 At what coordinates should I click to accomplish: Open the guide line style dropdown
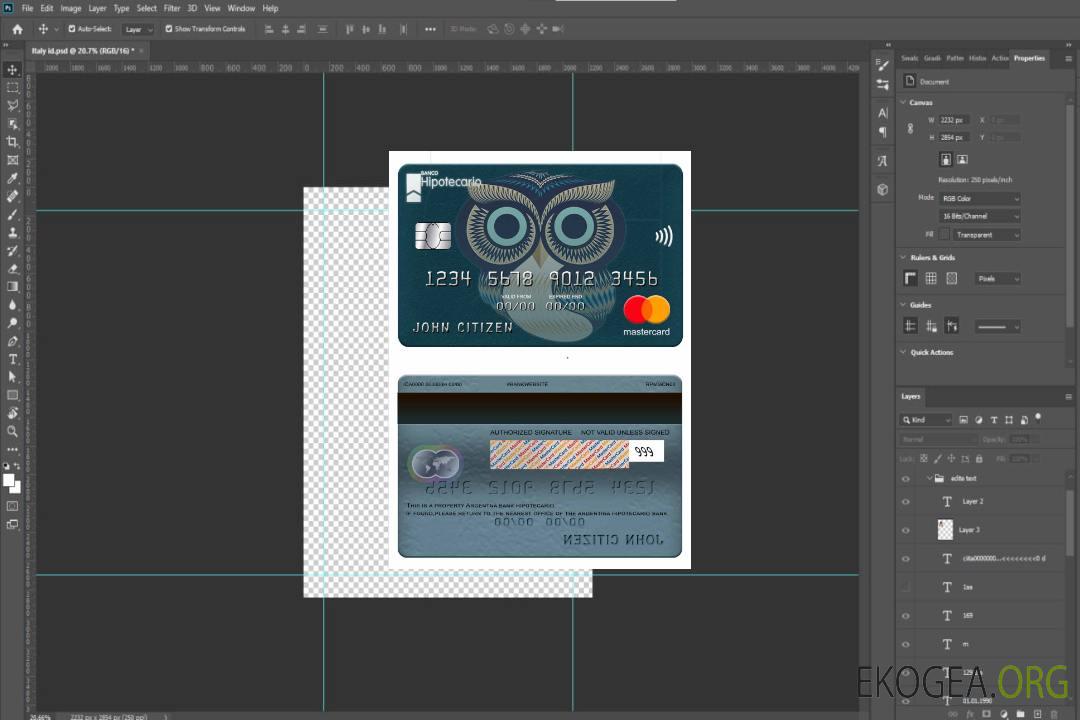pos(997,327)
